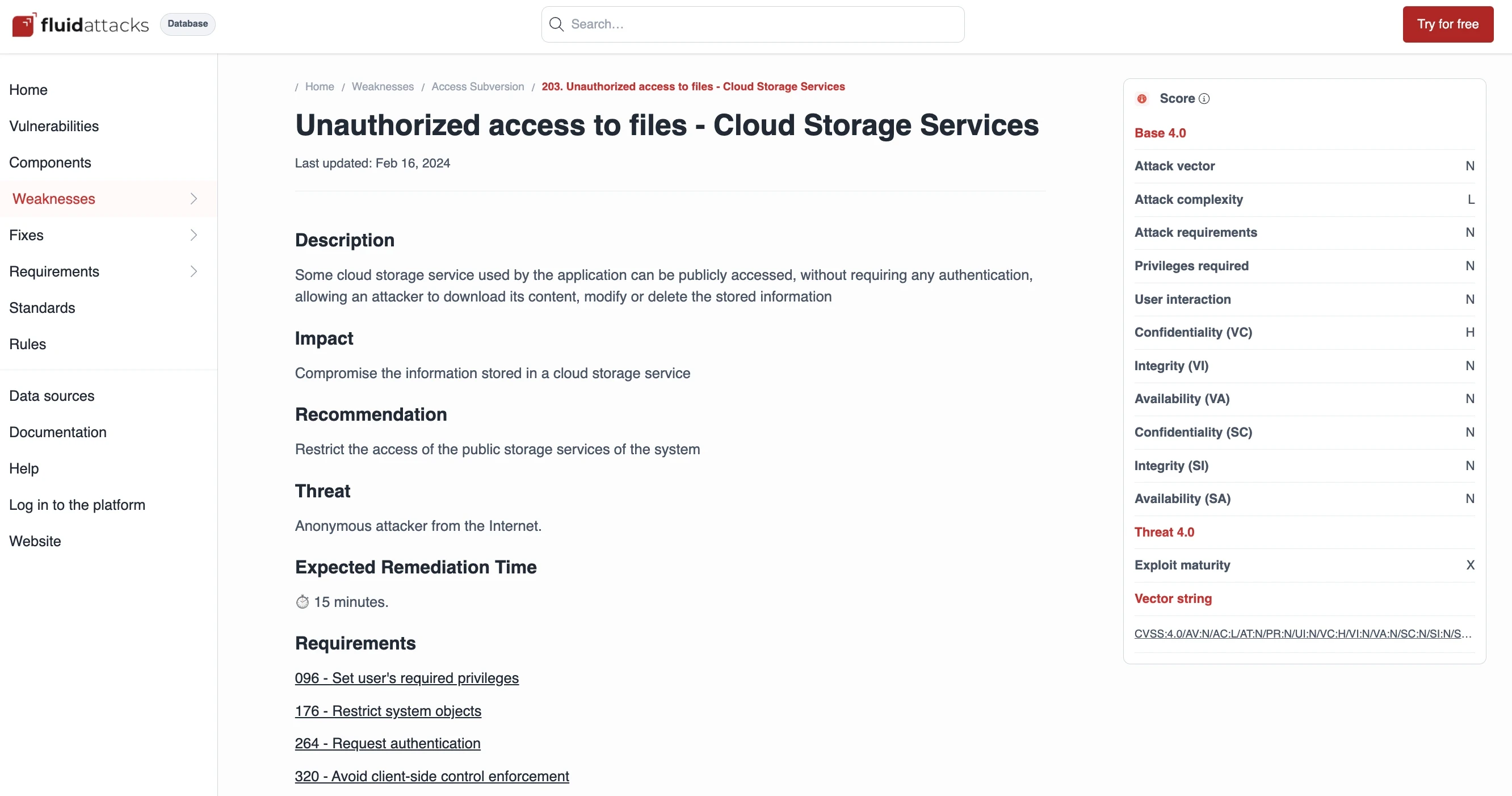
Task: Click the stopwatch icon beside 15 minutes
Action: coord(303,602)
